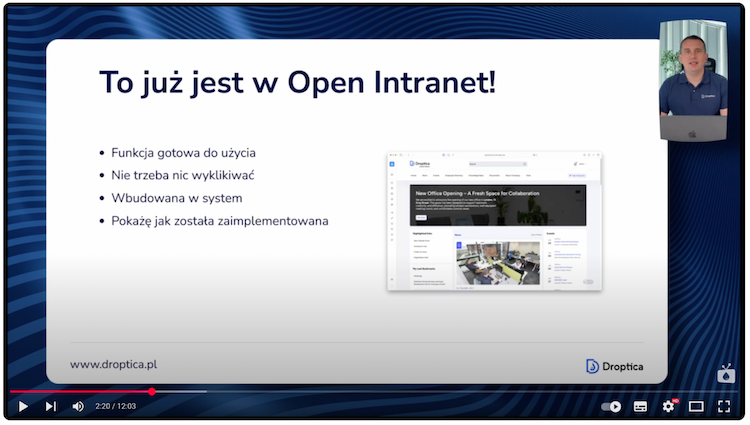Click the 2:20 / 12:03 time display
The image size is (750, 425).
115,406
